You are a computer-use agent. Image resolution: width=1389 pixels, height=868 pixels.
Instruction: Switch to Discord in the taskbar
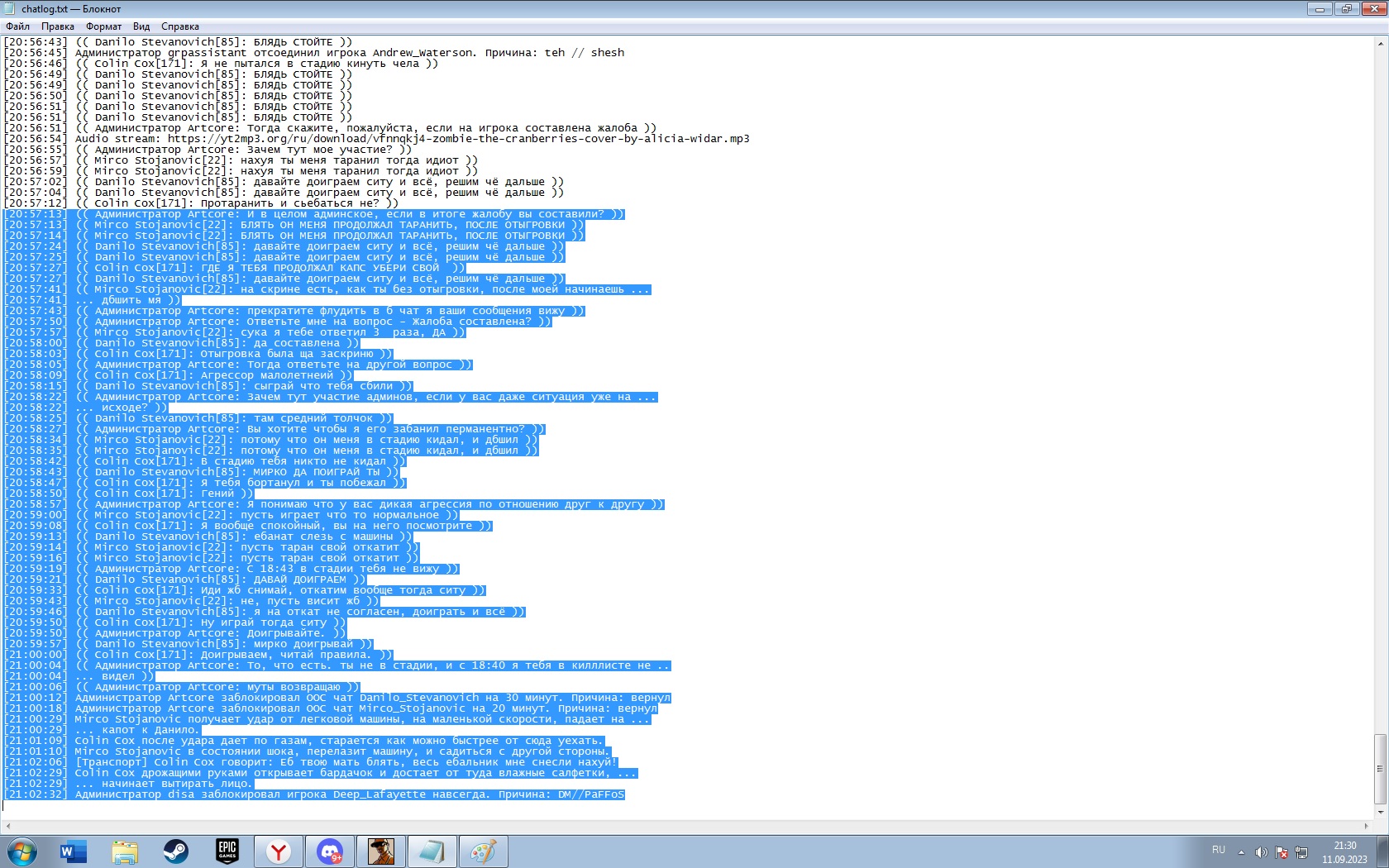pyautogui.click(x=330, y=851)
